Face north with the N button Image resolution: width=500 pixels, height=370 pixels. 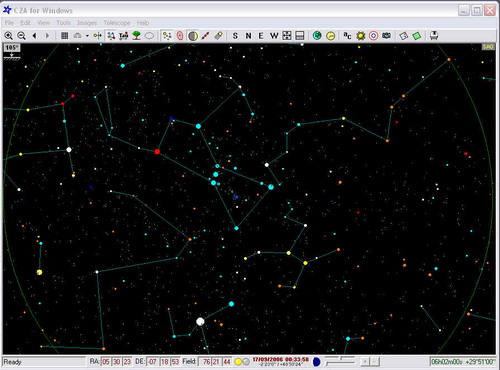(248, 36)
